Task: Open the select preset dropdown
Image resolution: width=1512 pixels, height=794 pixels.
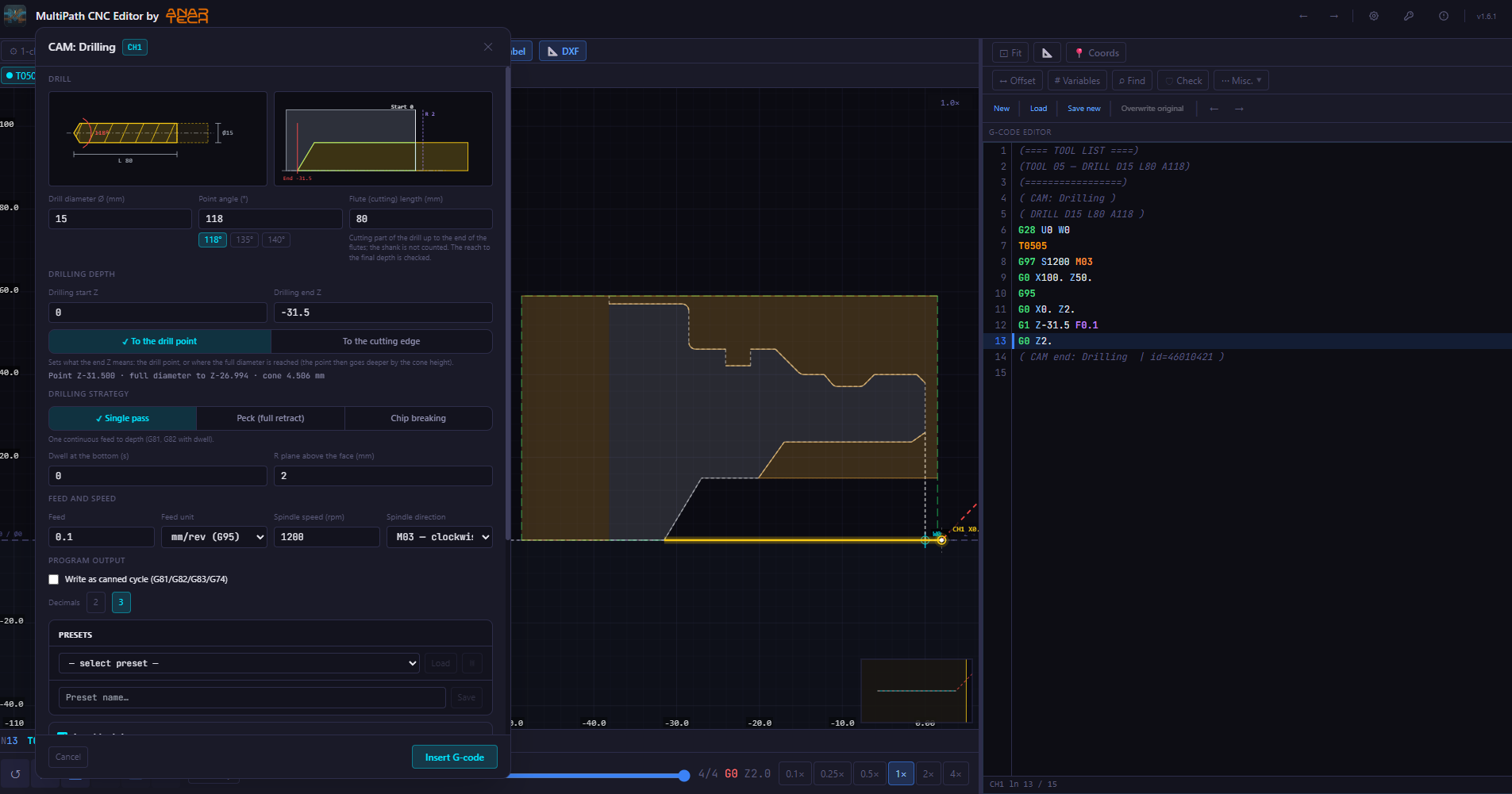Action: [239, 663]
